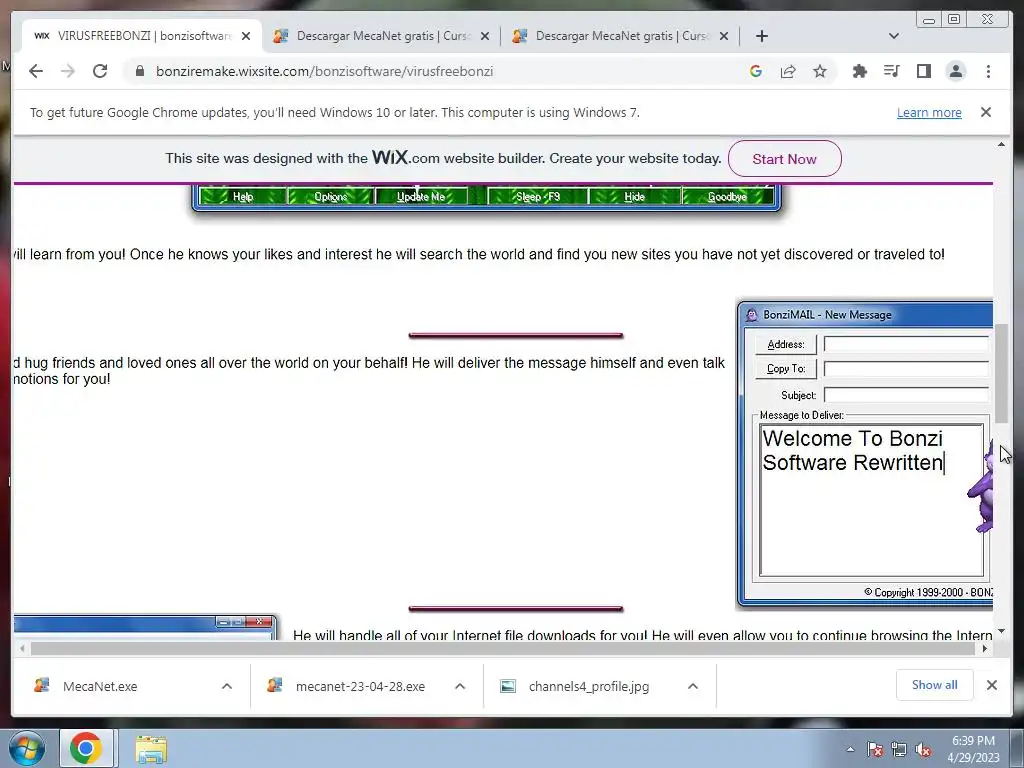Click the horizontal scroll left arrow
This screenshot has width=1024, height=768.
pyautogui.click(x=22, y=648)
